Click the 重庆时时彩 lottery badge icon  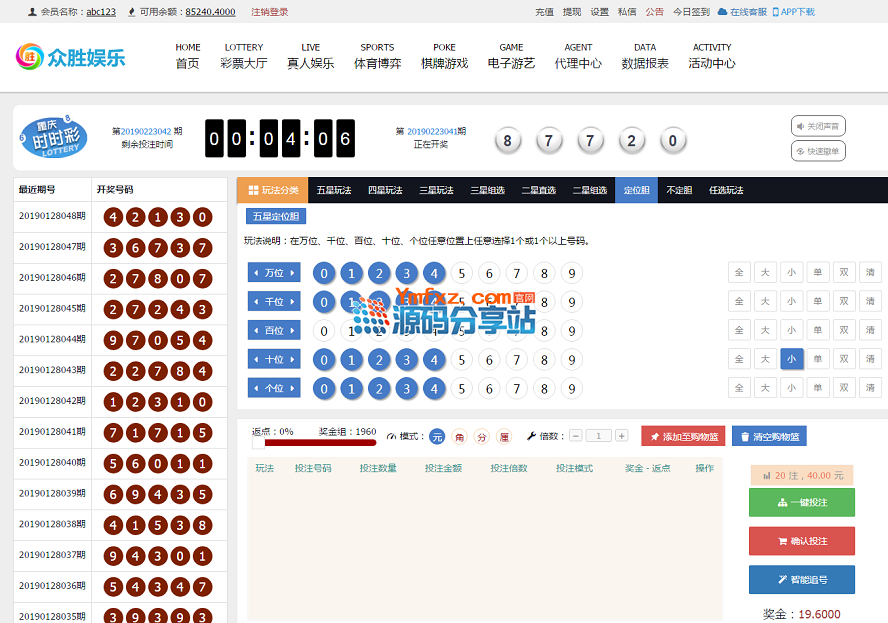53,137
